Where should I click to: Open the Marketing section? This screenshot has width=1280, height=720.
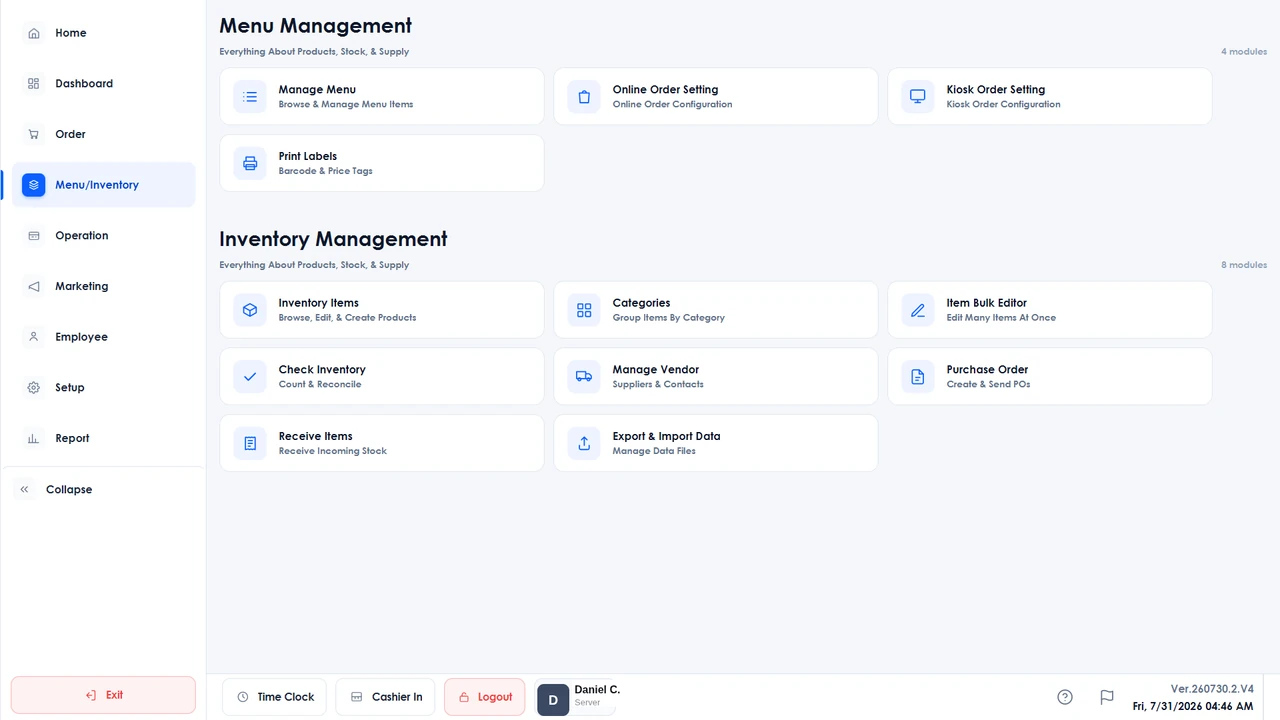tap(104, 286)
